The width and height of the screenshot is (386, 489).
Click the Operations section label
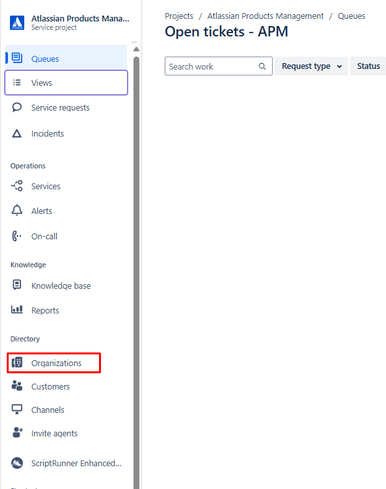28,166
